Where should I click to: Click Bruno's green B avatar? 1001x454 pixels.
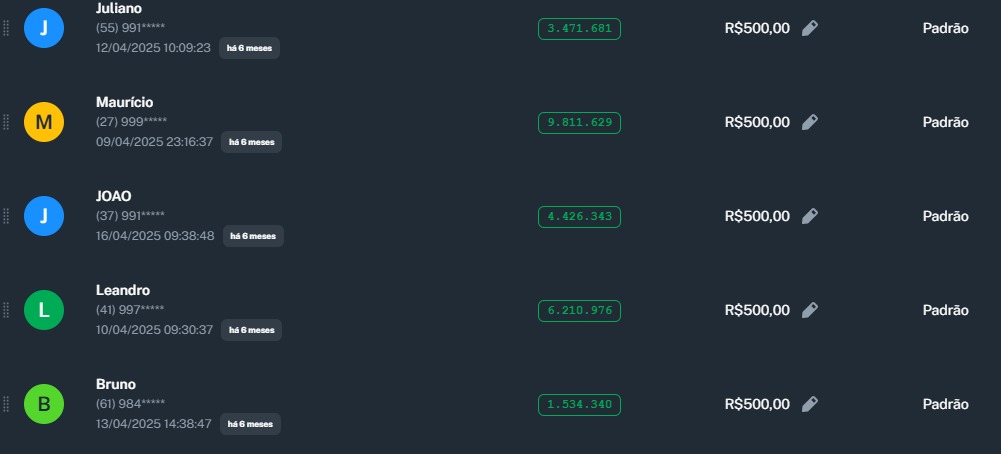tap(44, 405)
